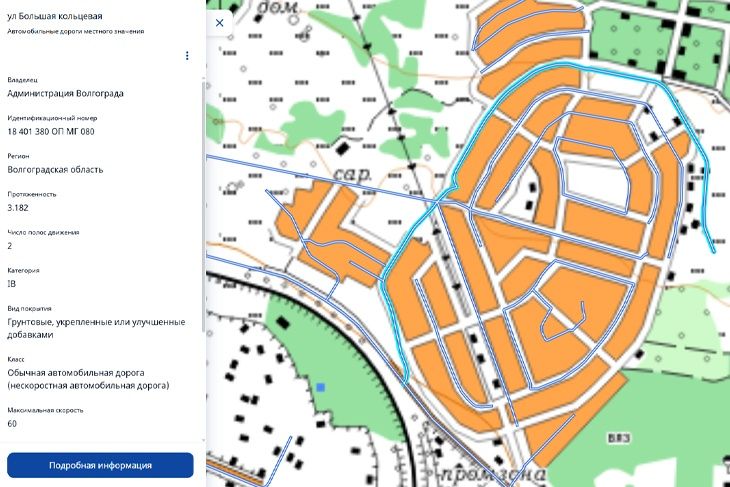Click owner value Администрация Волгограда

coord(66,93)
